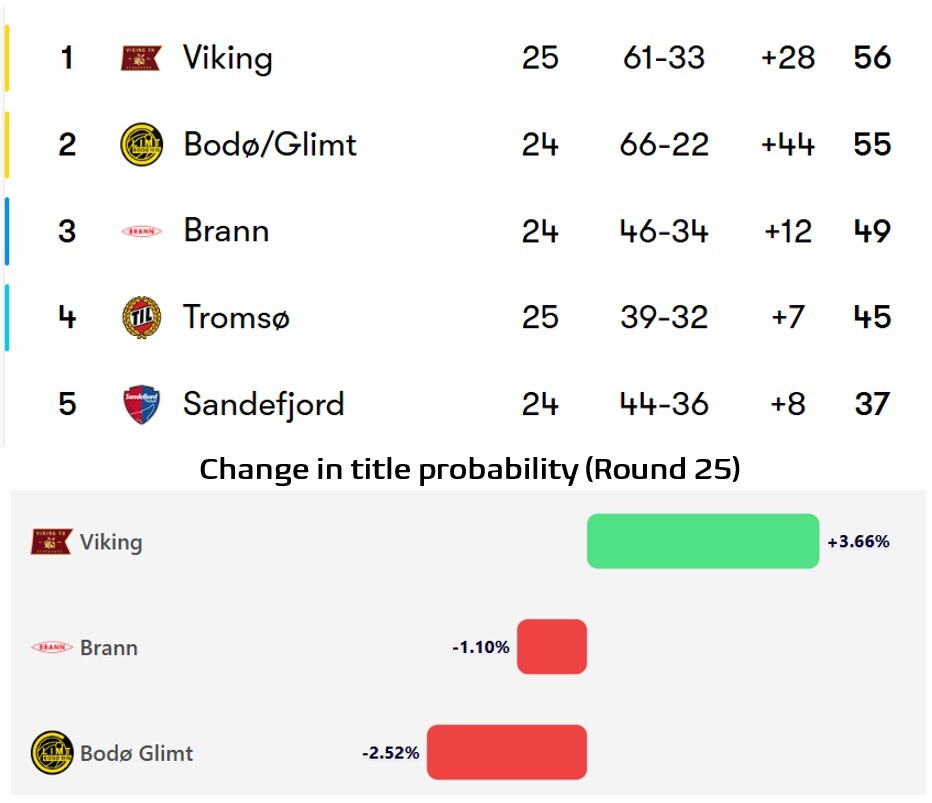Click Brann logo in probability chart

coord(51,647)
